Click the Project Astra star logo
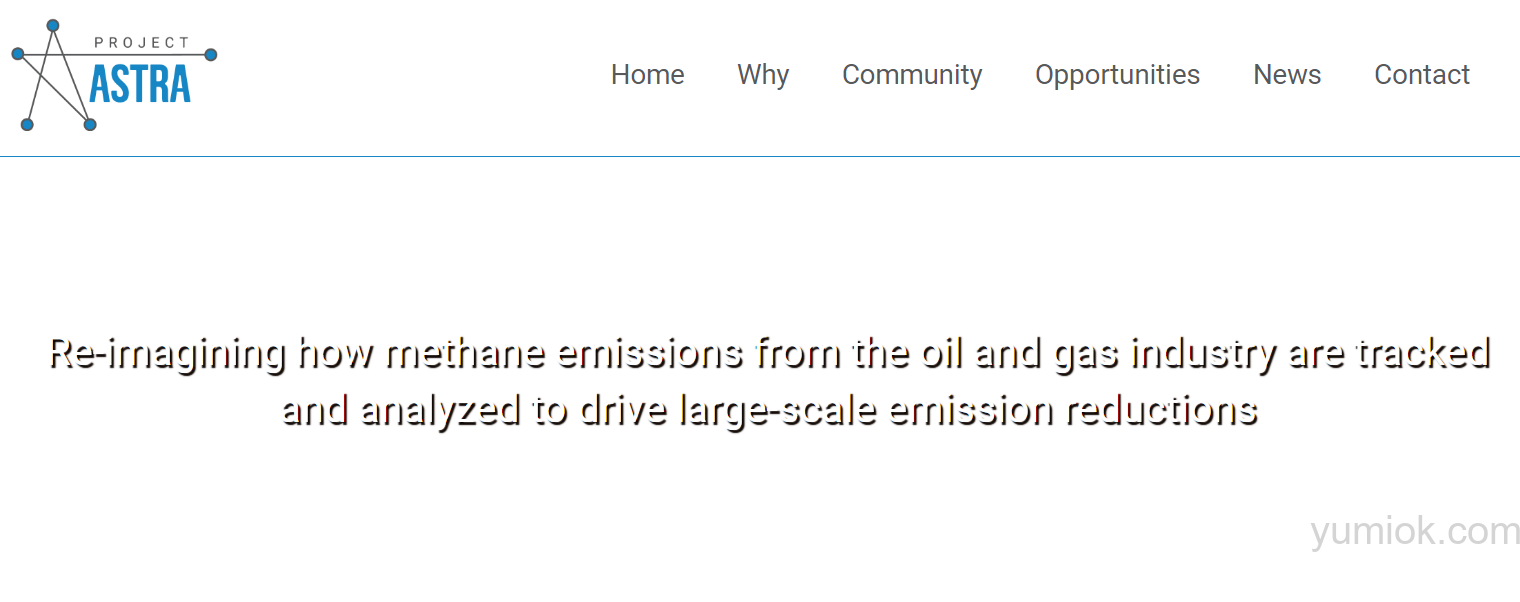1520x602 pixels. click(114, 75)
